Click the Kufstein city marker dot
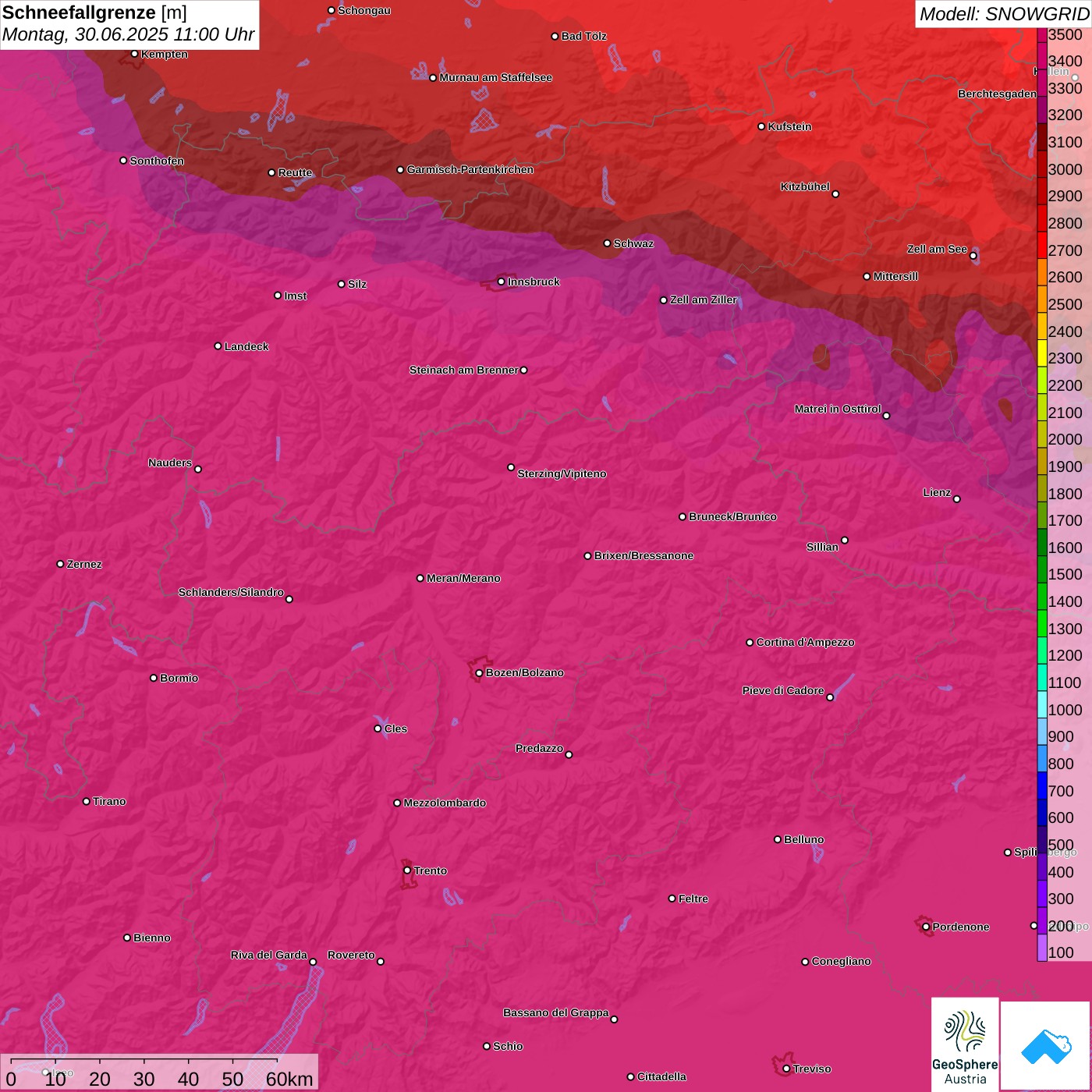The image size is (1092, 1092). [762, 126]
